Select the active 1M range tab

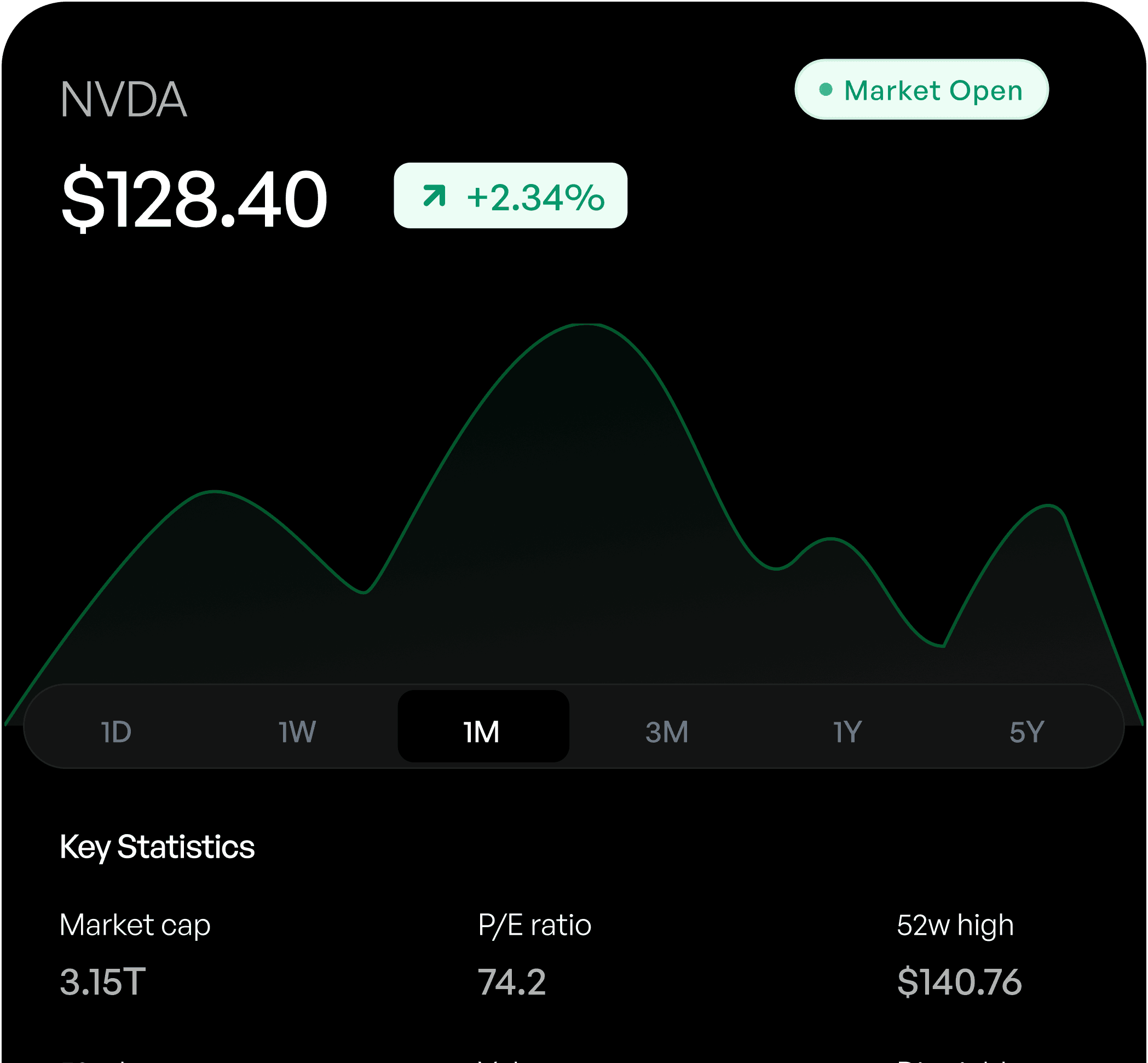point(483,727)
